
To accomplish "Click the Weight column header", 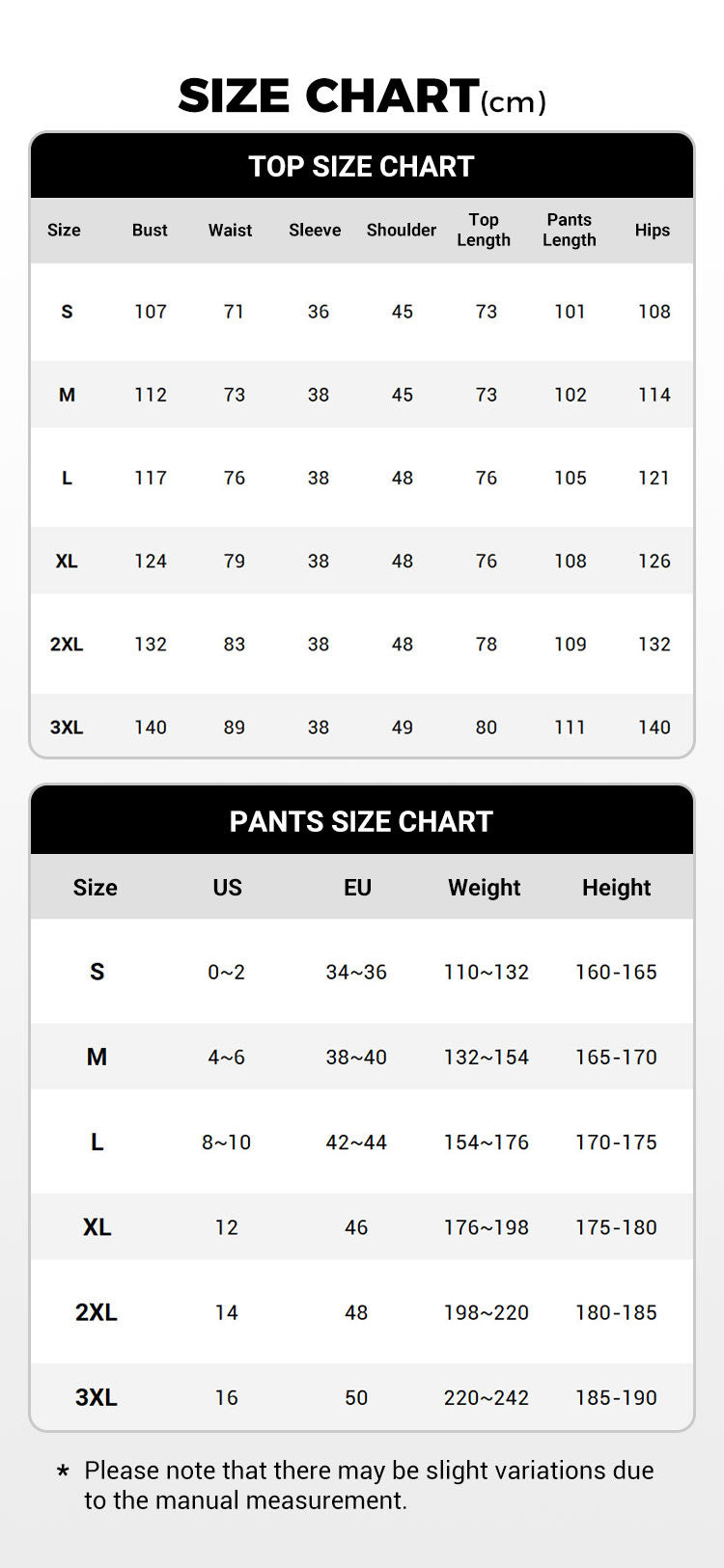I will 484,888.
